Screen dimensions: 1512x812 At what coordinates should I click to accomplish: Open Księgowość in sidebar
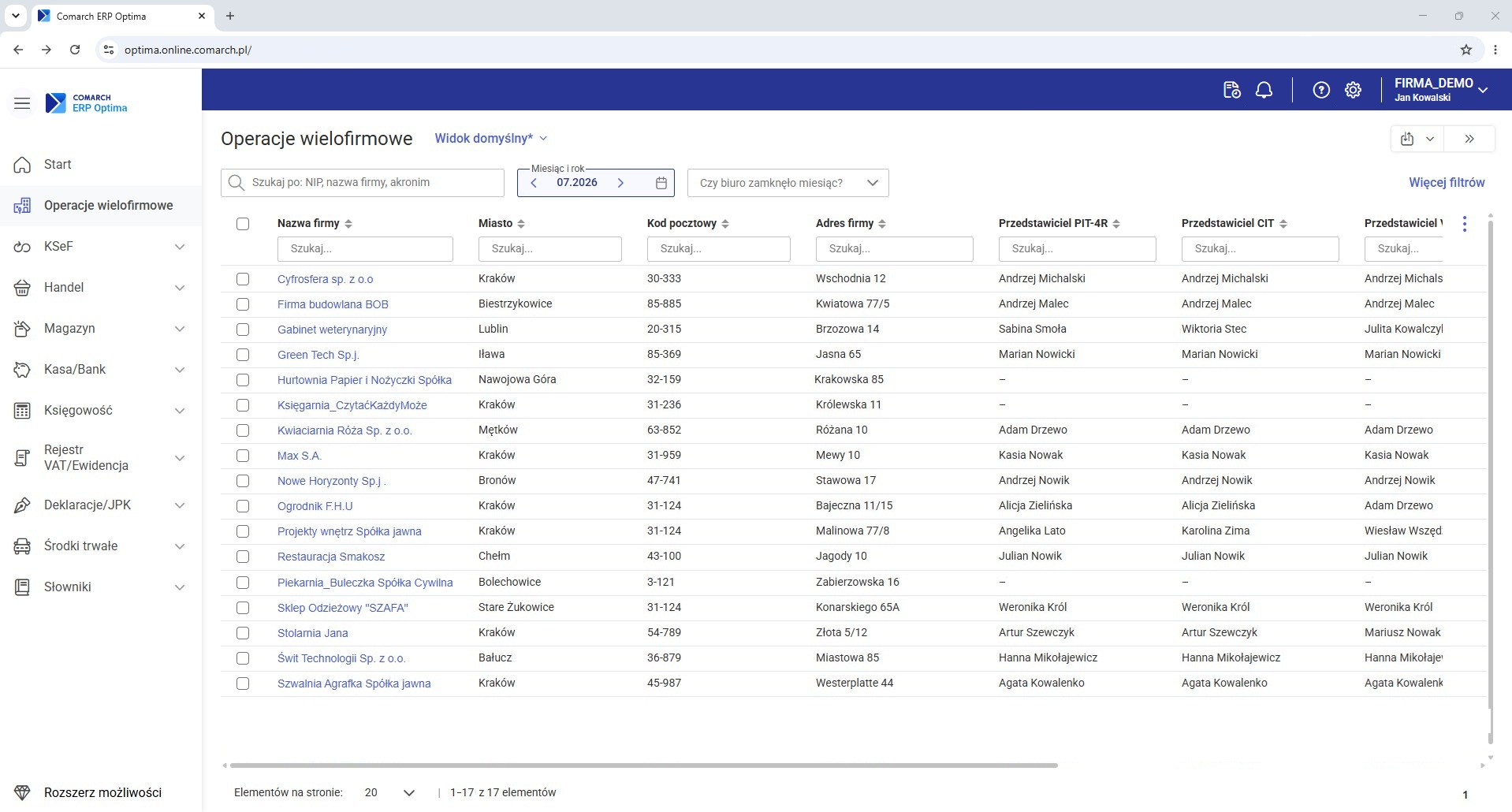tap(101, 411)
